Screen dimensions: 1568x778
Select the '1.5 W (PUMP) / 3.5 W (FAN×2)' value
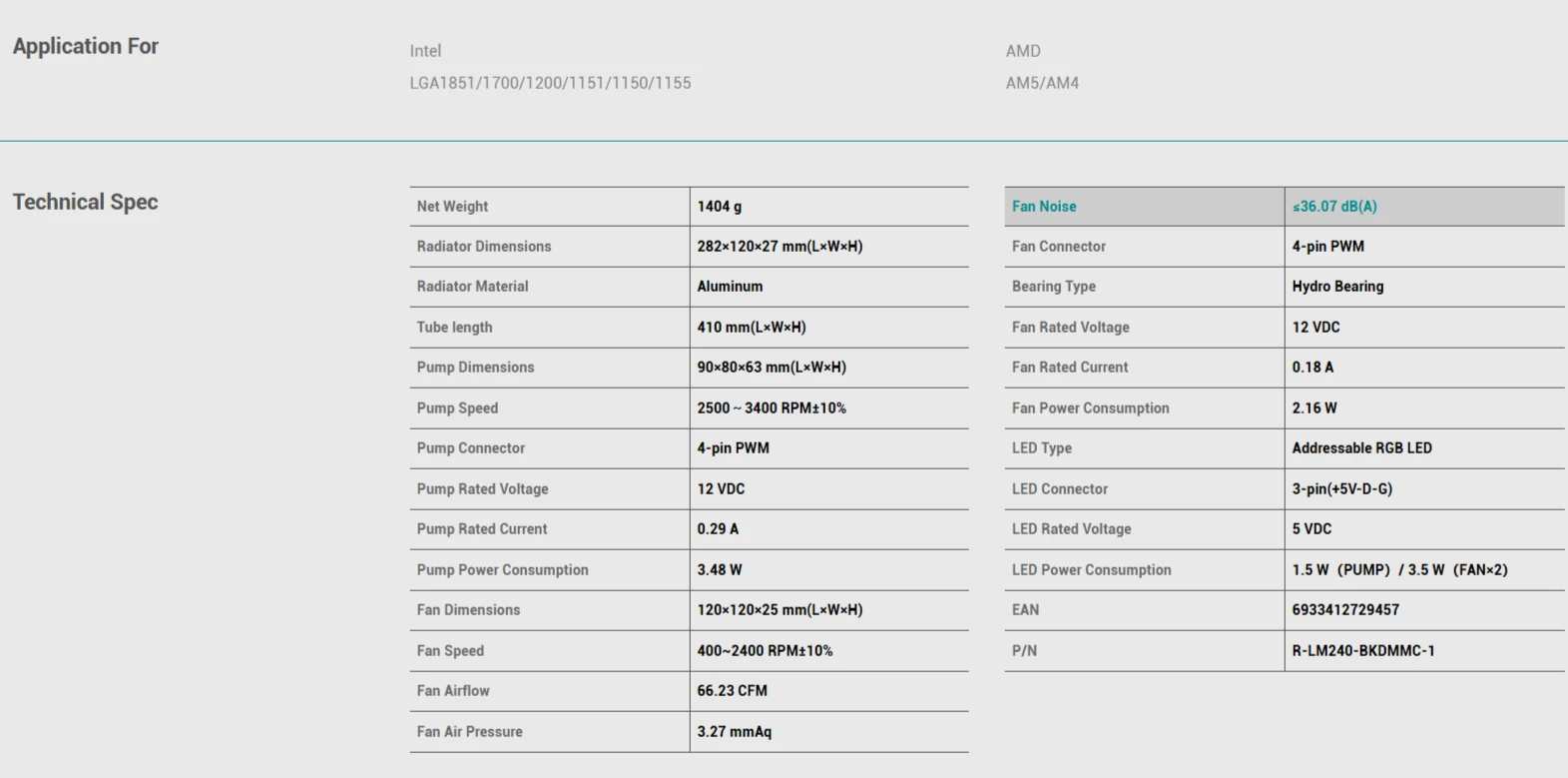click(1400, 570)
